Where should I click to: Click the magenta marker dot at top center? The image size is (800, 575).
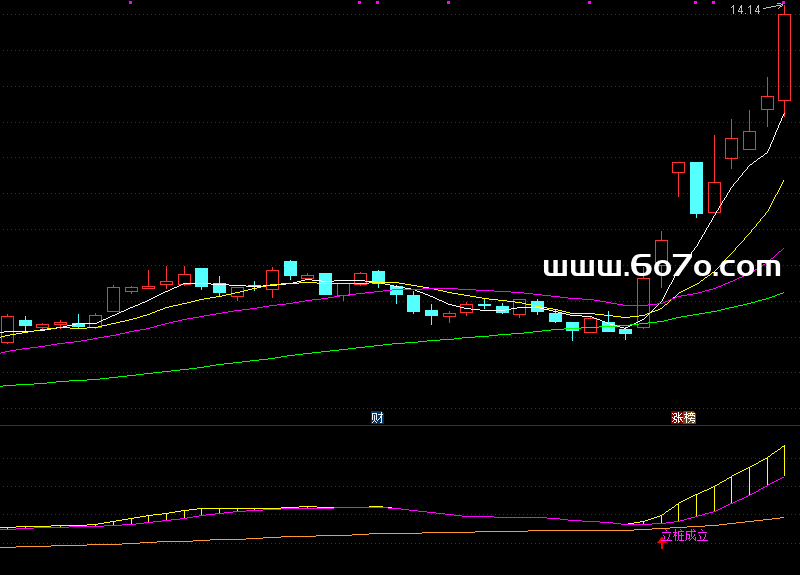[x=376, y=2]
